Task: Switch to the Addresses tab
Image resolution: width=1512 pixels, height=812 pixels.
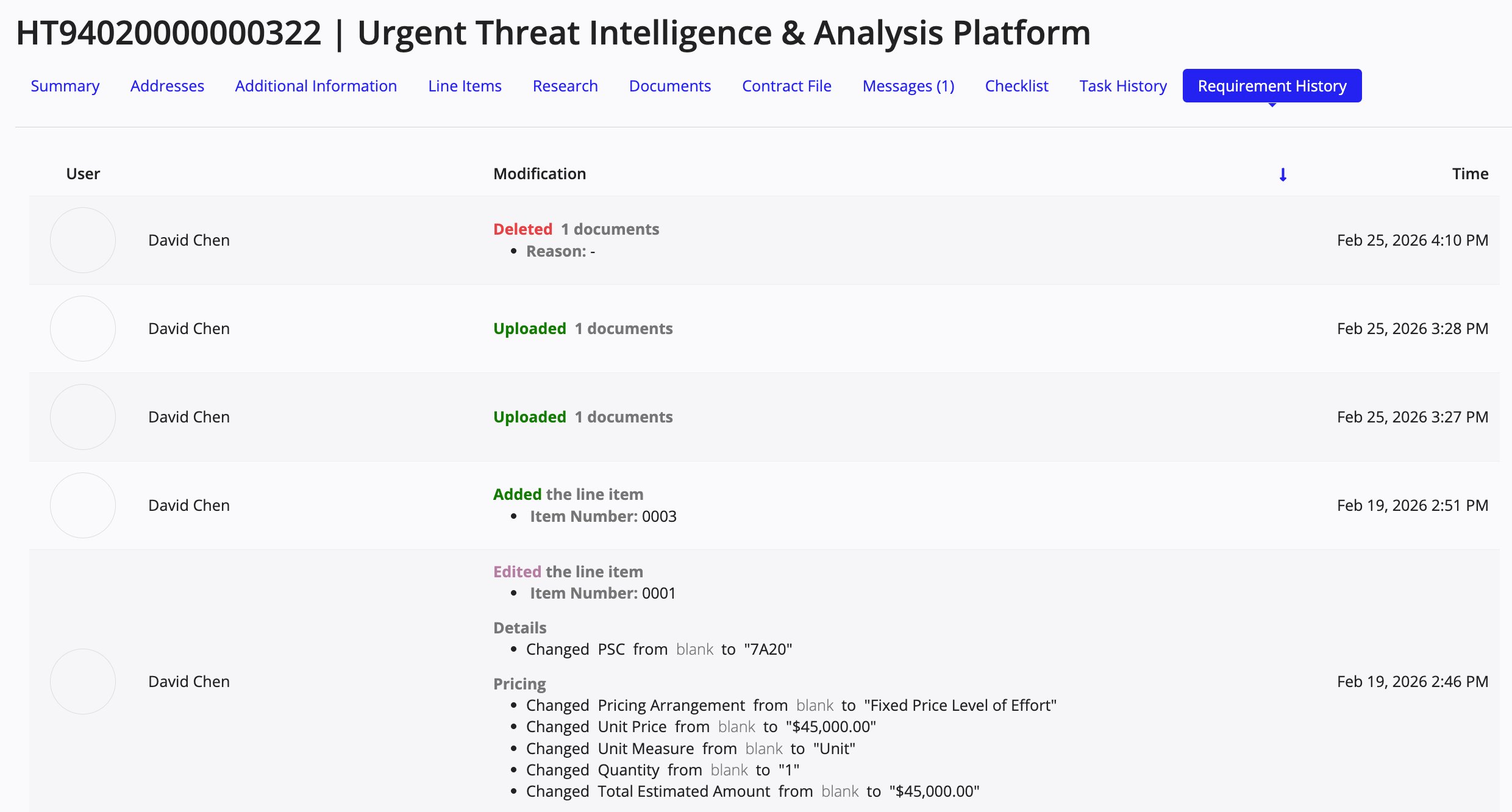Action: pos(167,86)
